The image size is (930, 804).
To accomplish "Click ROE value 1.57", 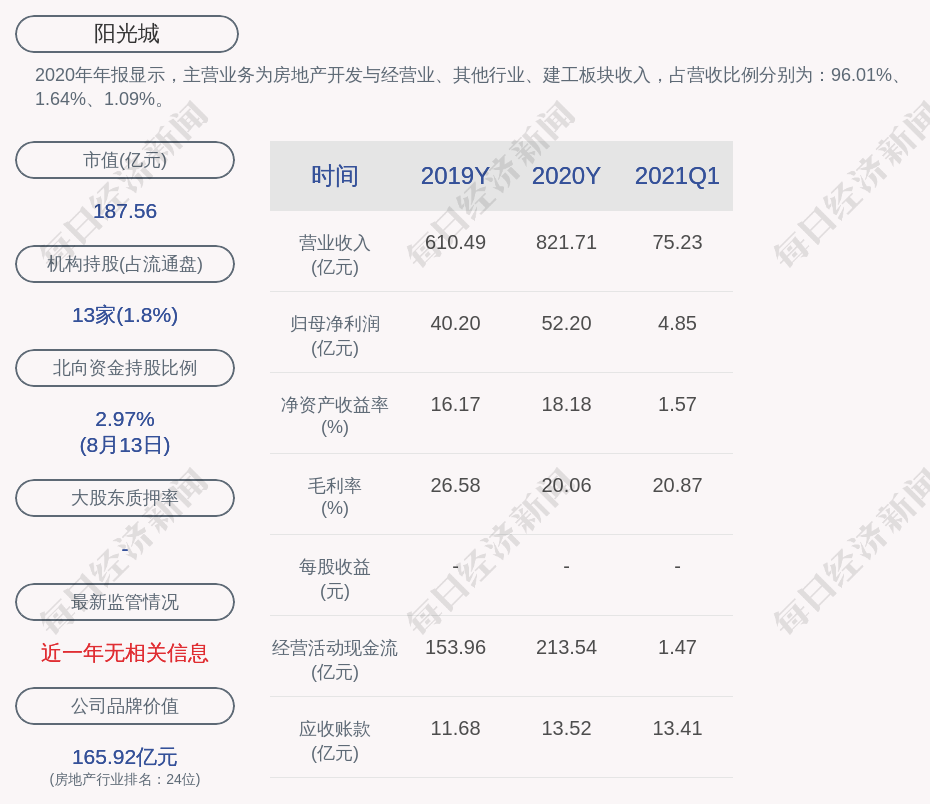I will (x=677, y=404).
